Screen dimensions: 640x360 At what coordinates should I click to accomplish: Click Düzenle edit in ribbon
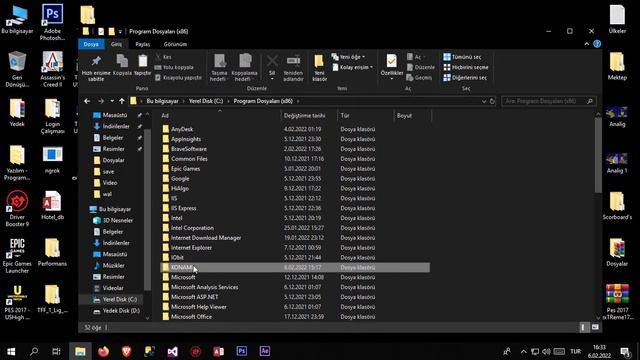pyautogui.click(x=421, y=67)
